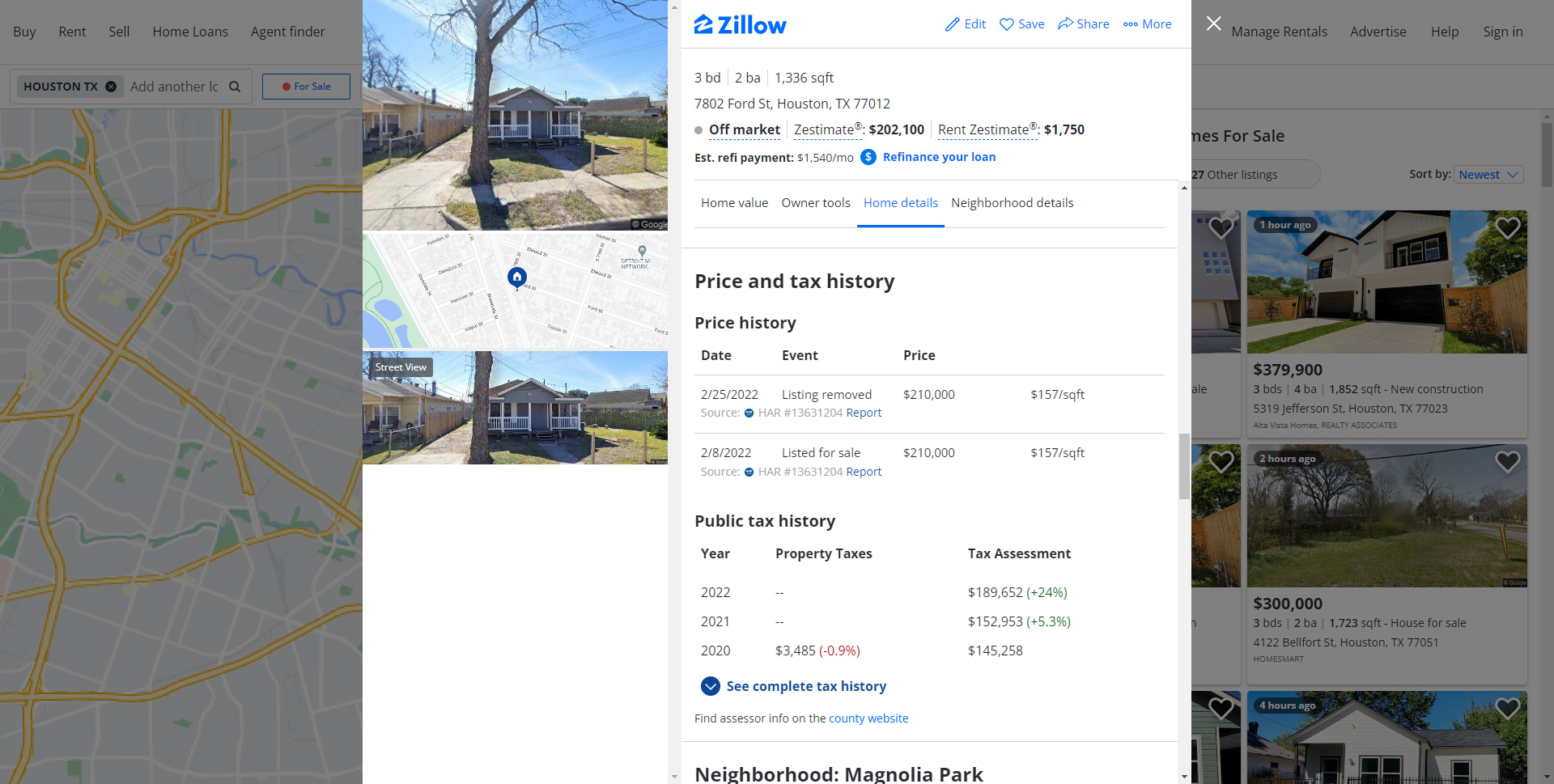Click the photo pane scroll down arrow
Viewport: 1554px width, 784px height.
pyautogui.click(x=674, y=777)
